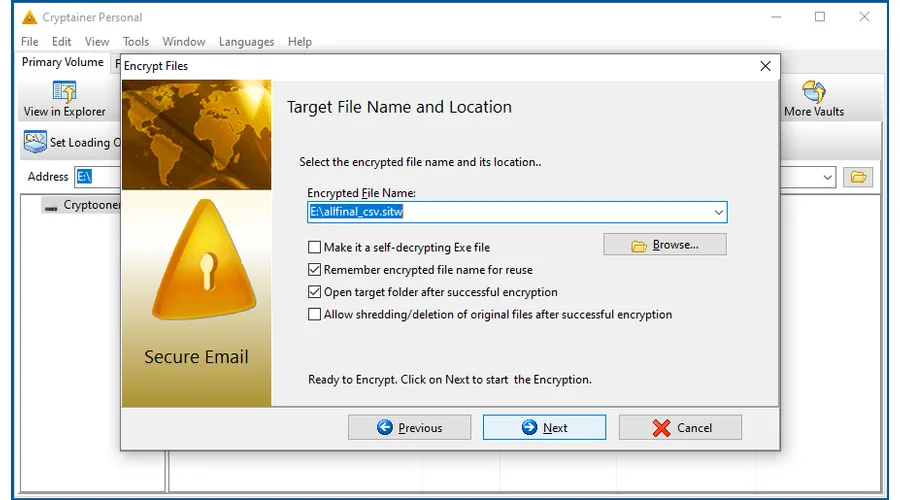The height and width of the screenshot is (500, 900).
Task: Open the Window menu
Action: tap(184, 42)
